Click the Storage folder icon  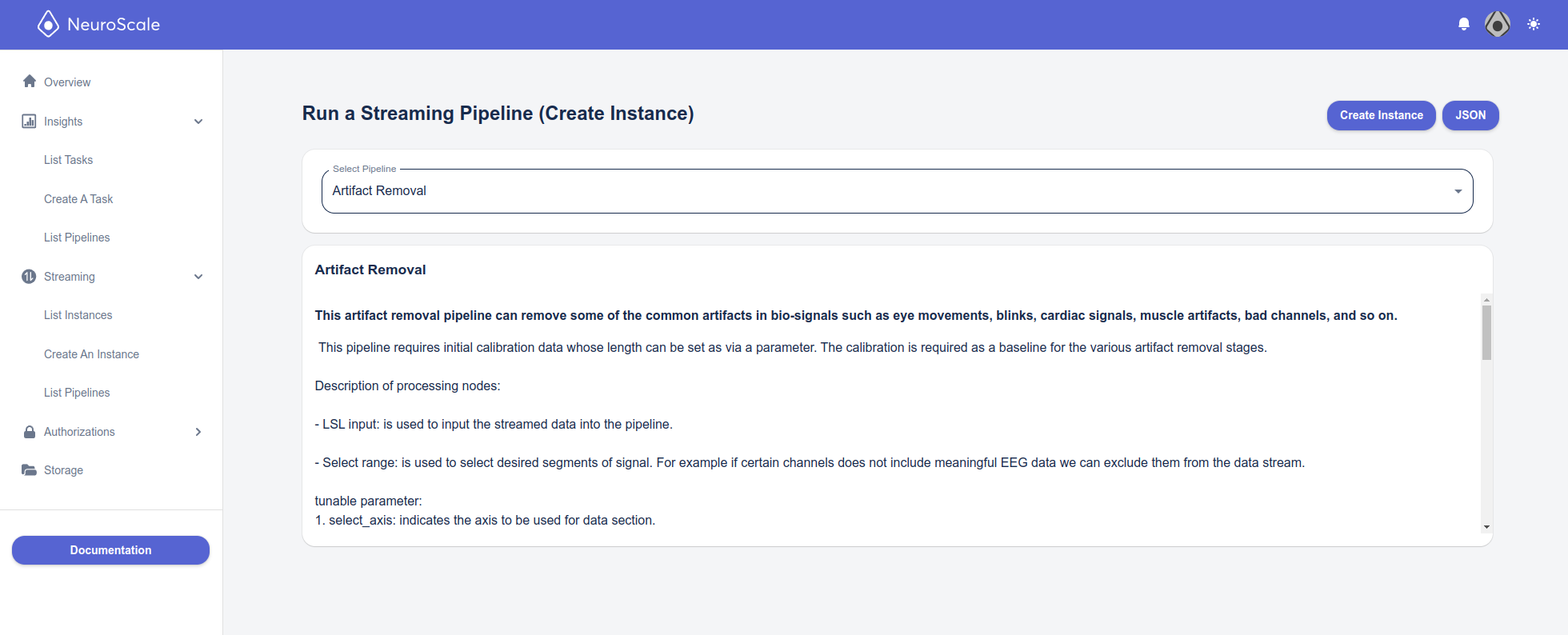pyautogui.click(x=29, y=469)
